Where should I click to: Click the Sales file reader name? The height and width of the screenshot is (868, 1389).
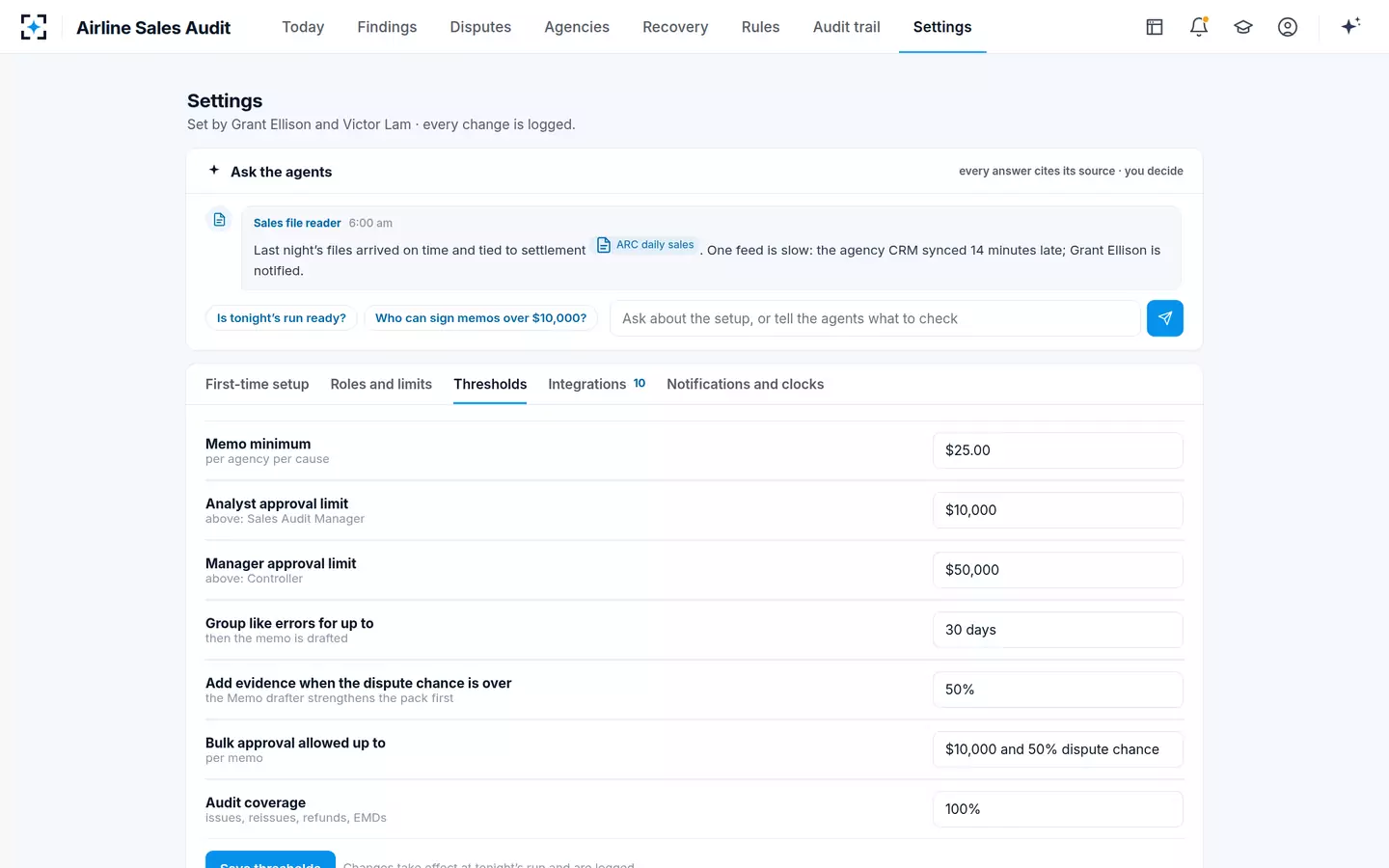tap(297, 223)
